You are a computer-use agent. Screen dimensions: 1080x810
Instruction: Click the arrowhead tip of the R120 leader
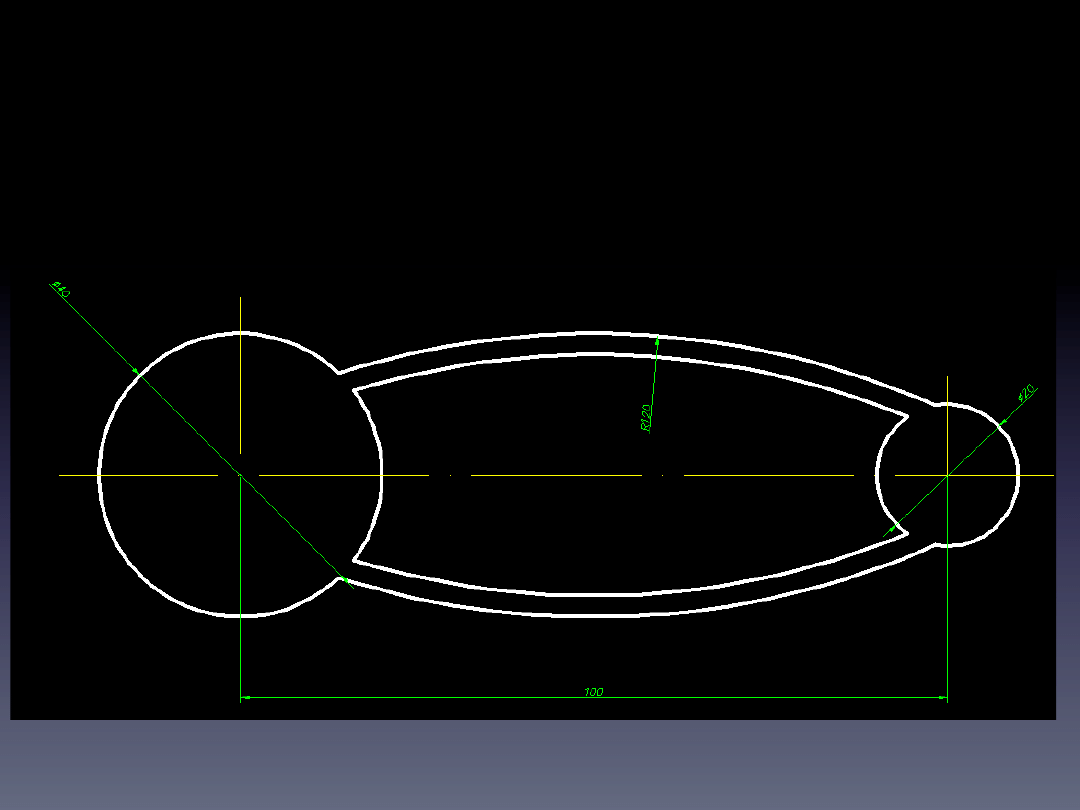(x=657, y=341)
